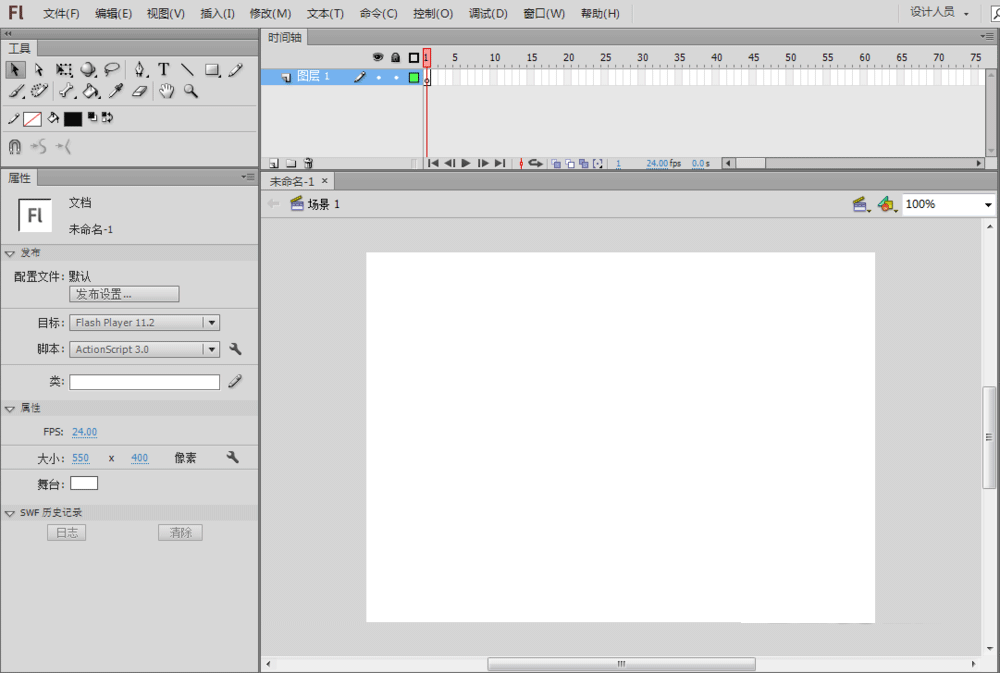Screen dimensions: 1000x673
Task: Select the Selection (black arrow) tool
Action: tap(15, 70)
